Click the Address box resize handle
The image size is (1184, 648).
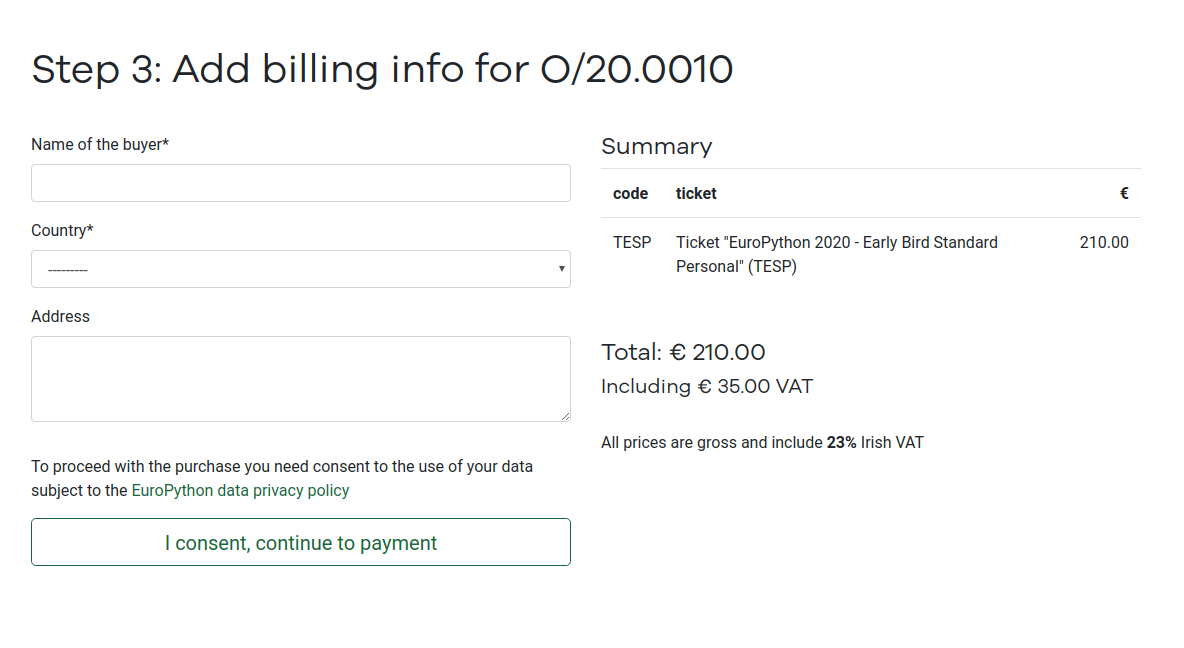565,416
